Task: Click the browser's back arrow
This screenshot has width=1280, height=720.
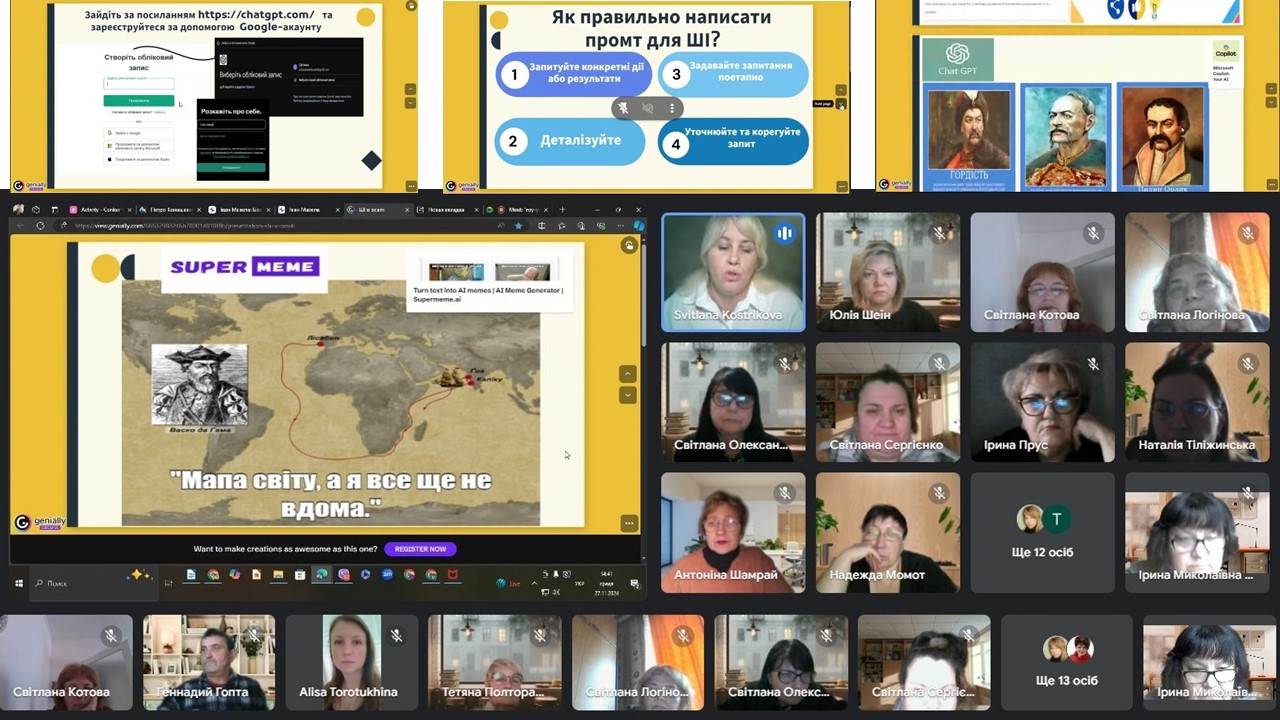Action: [x=21, y=226]
